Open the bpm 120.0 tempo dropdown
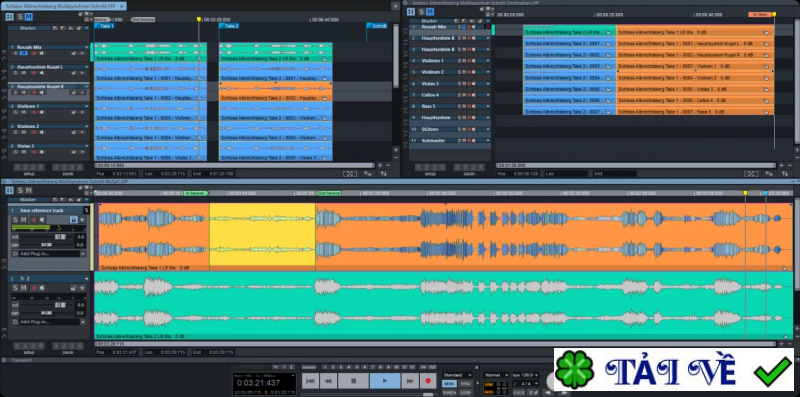 point(526,375)
